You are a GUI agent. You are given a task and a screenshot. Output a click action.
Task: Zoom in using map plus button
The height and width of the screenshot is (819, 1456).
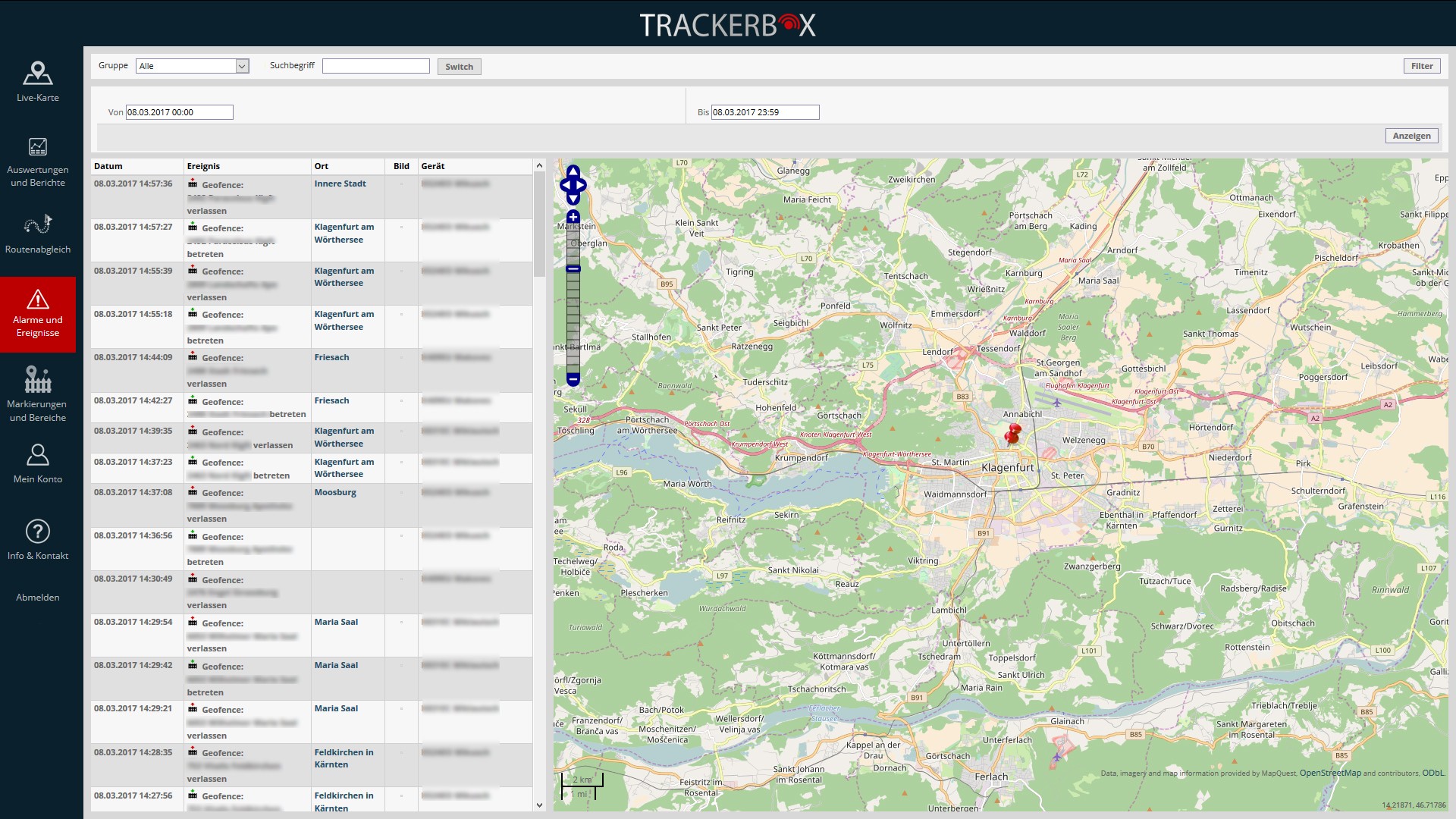pos(573,217)
